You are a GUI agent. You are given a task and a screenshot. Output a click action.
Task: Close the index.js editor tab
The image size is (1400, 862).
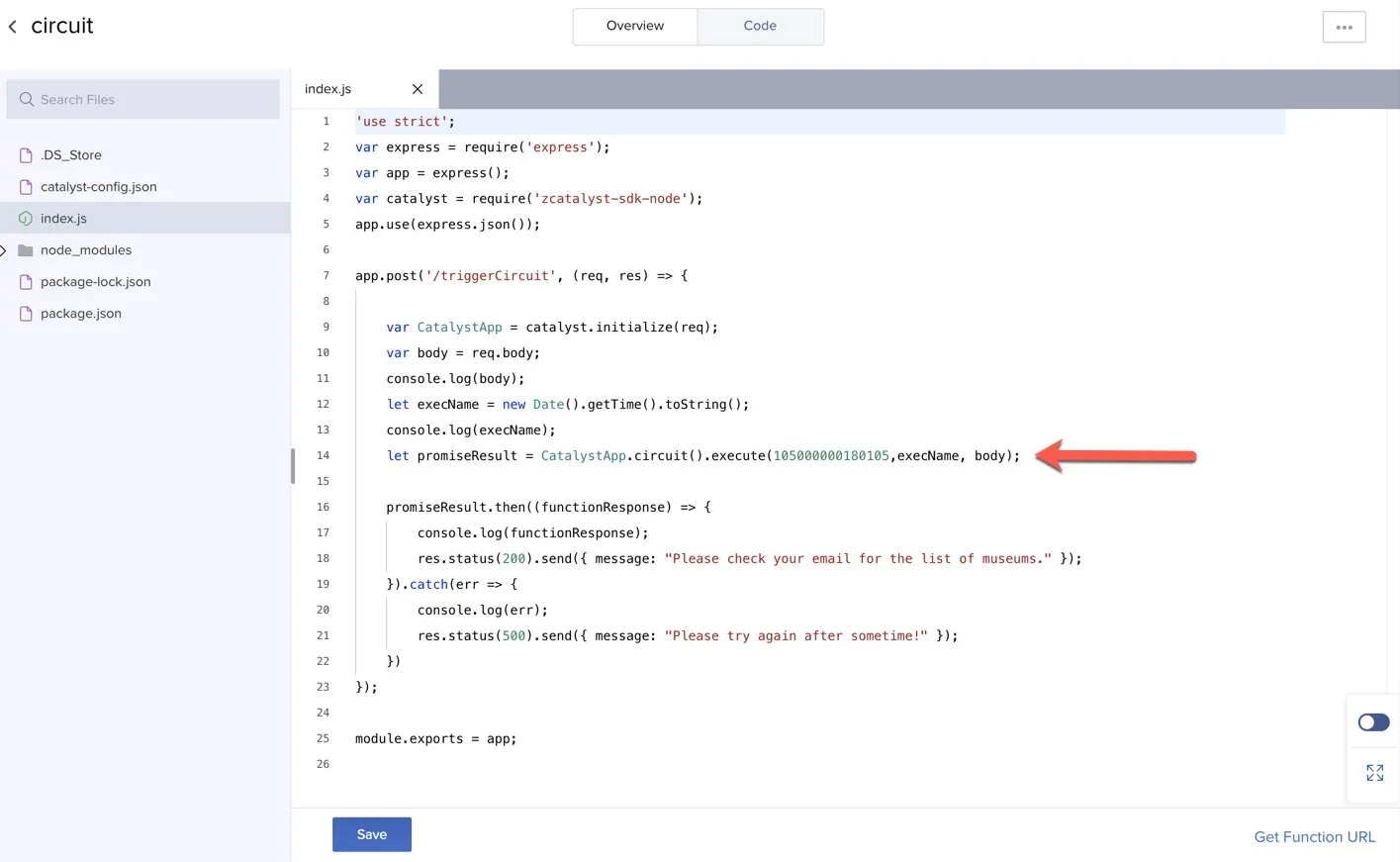(x=418, y=89)
